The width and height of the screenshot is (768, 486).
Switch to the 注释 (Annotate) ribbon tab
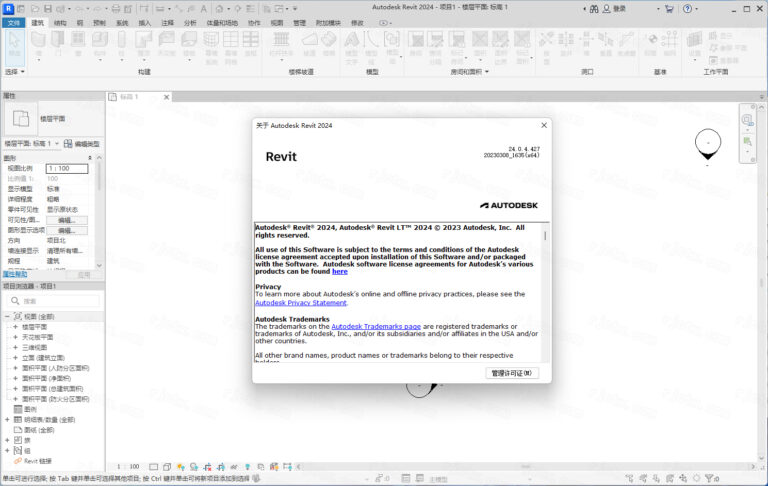(168, 23)
